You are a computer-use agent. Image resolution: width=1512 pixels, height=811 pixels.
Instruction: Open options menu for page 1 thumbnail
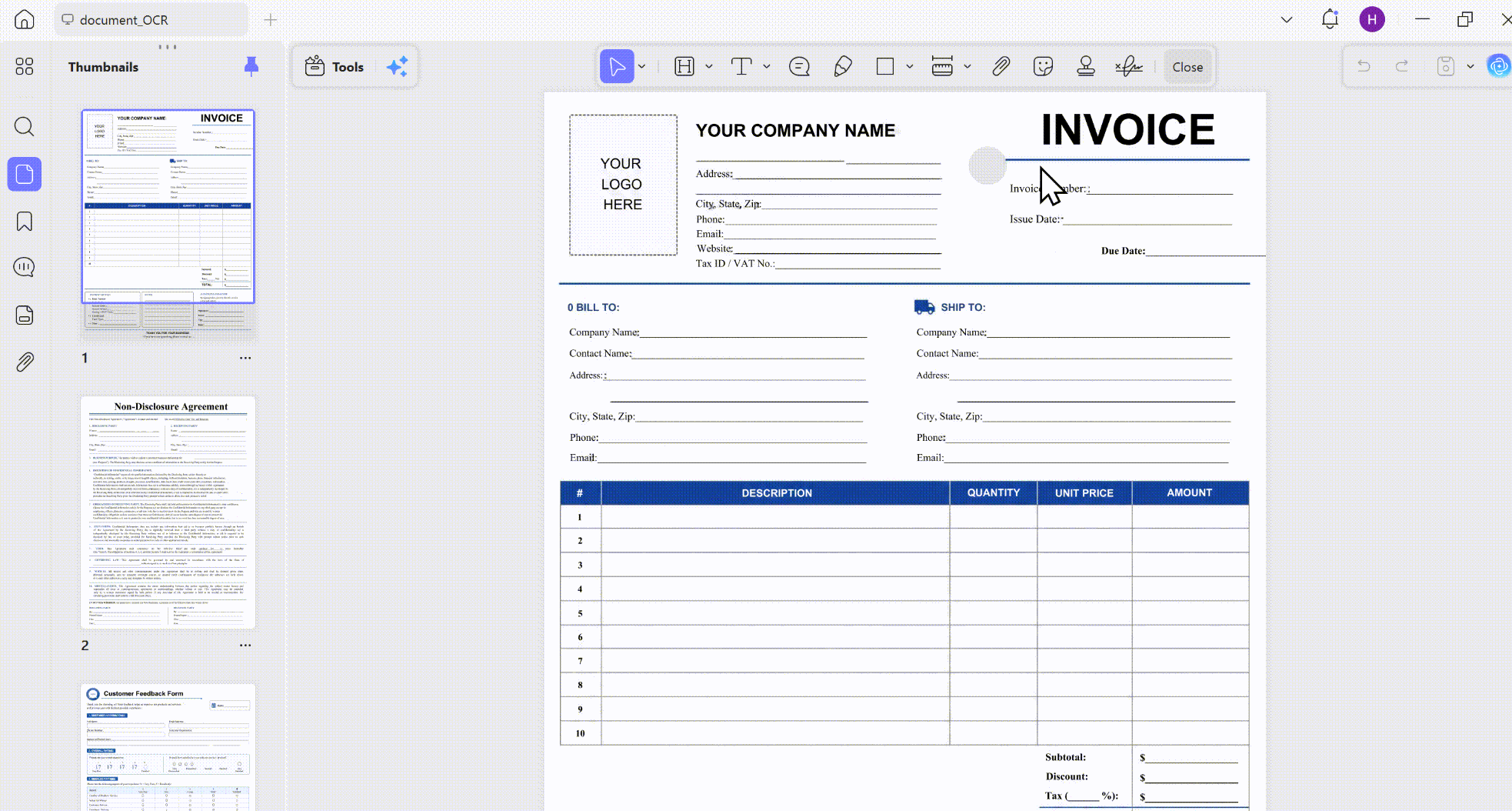[x=245, y=358]
